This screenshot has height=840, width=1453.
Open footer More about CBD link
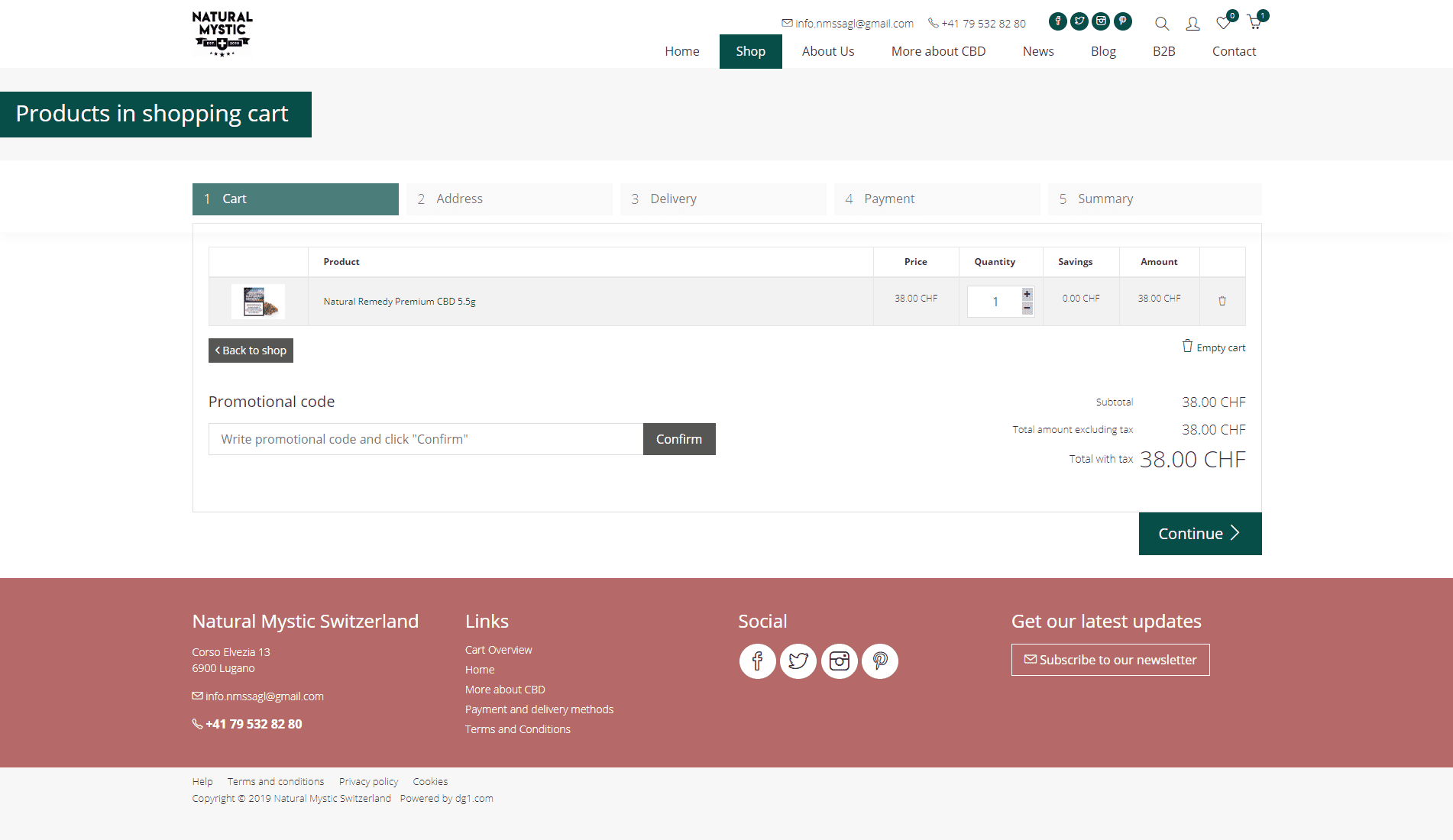505,690
